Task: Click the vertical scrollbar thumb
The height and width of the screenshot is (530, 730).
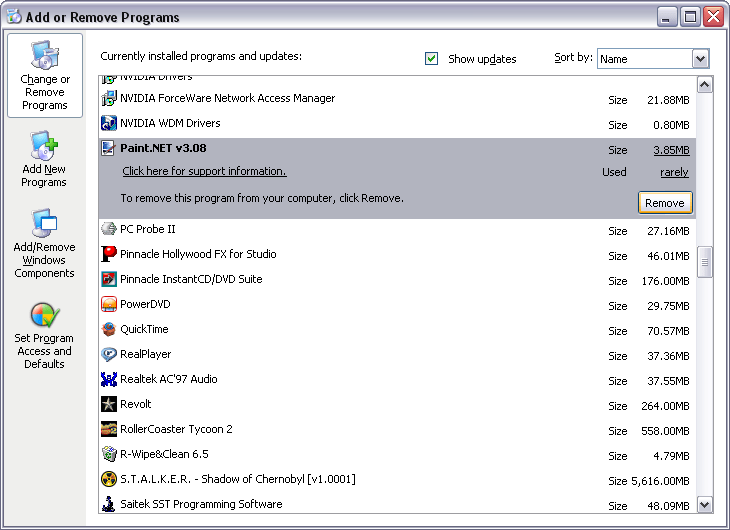Action: 704,262
